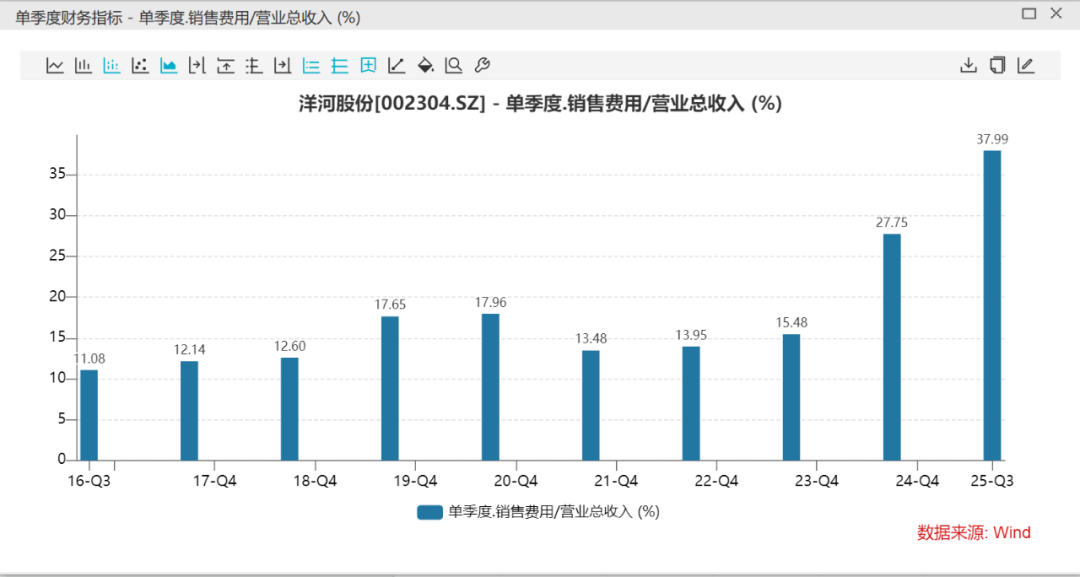Click the y-axis label 35
Image resolution: width=1080 pixels, height=577 pixels.
tap(57, 175)
